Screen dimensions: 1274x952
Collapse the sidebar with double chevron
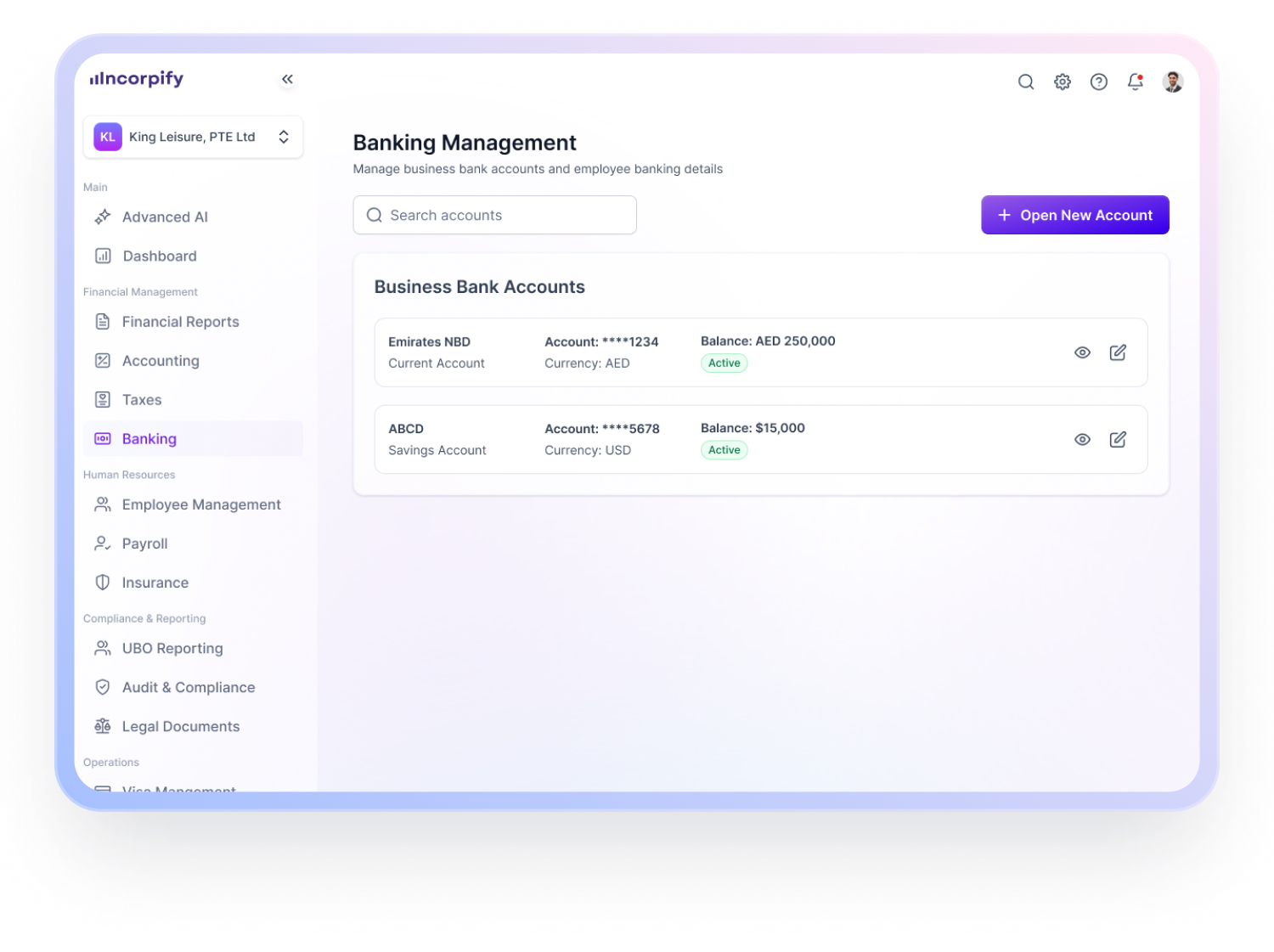[287, 79]
